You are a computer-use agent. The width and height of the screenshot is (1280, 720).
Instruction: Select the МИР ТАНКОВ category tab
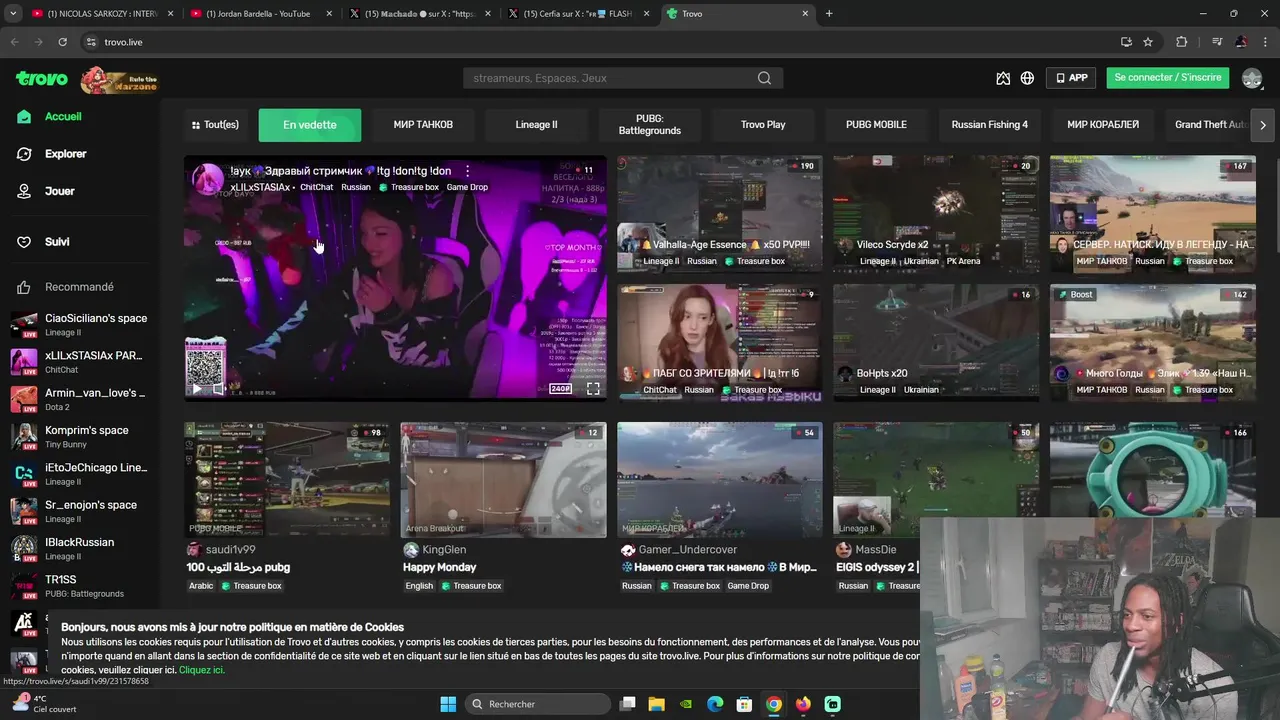click(423, 125)
